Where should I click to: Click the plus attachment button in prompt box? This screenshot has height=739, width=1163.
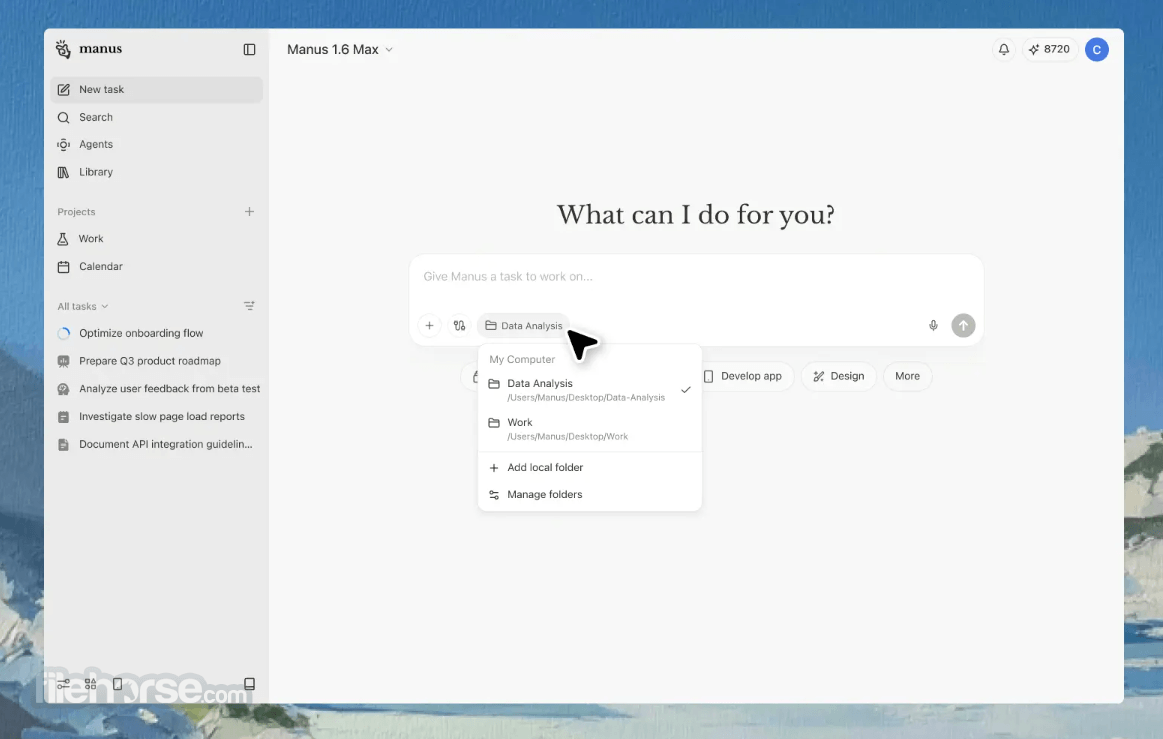point(429,326)
